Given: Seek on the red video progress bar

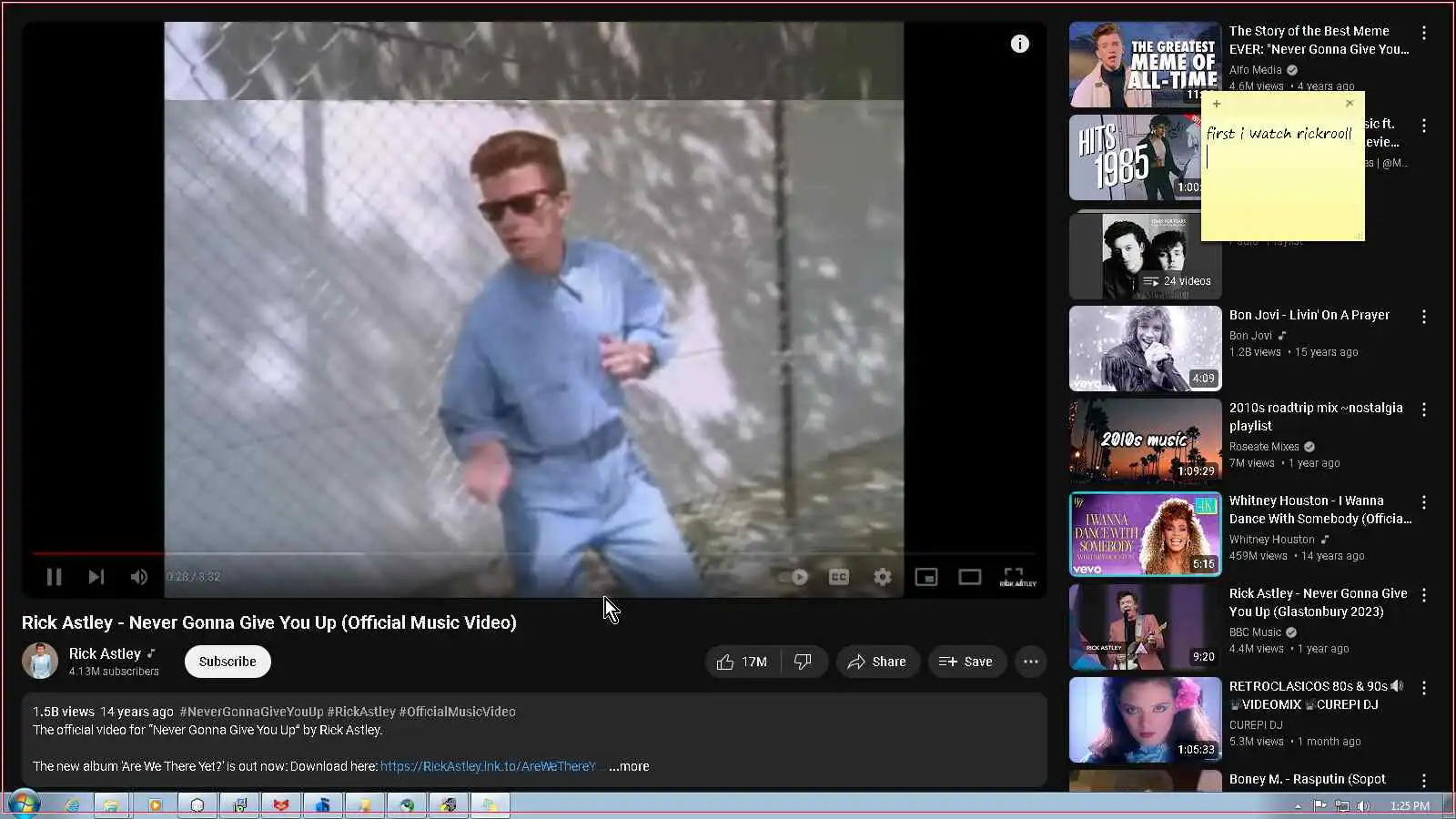Looking at the screenshot, I should [x=533, y=553].
